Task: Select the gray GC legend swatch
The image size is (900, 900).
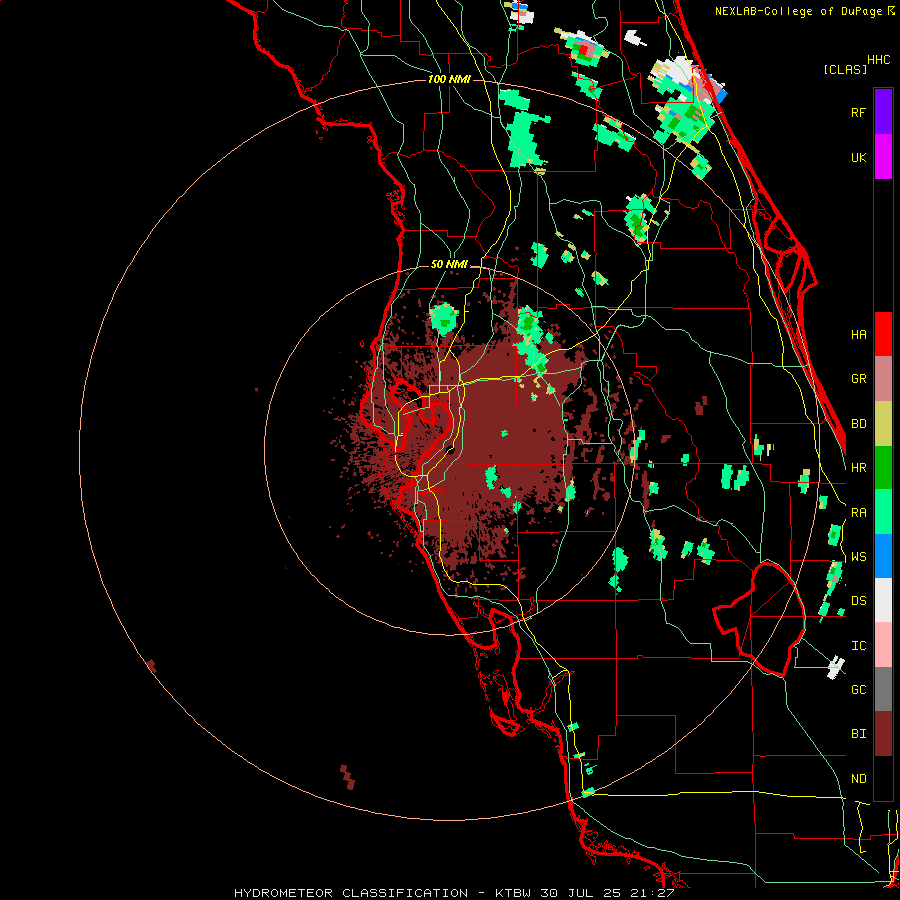Action: click(883, 689)
